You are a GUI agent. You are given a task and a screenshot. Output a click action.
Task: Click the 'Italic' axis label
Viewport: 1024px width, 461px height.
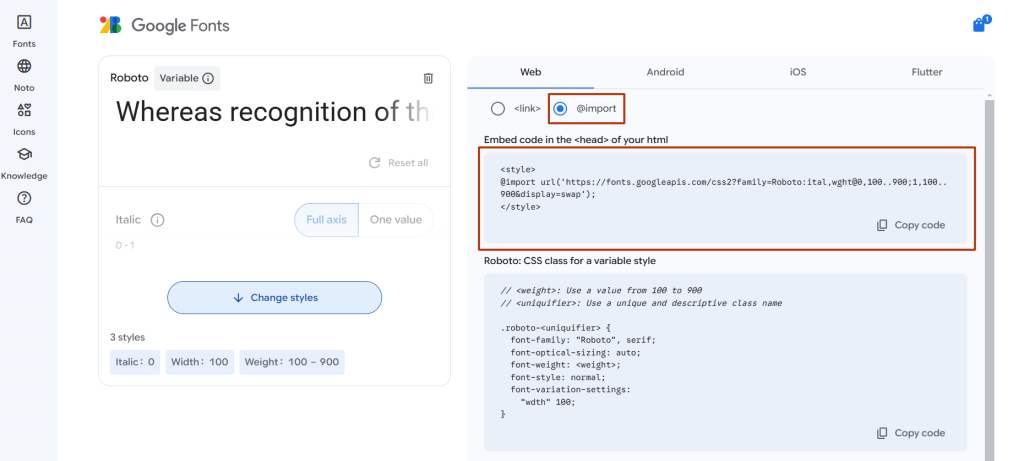128,219
